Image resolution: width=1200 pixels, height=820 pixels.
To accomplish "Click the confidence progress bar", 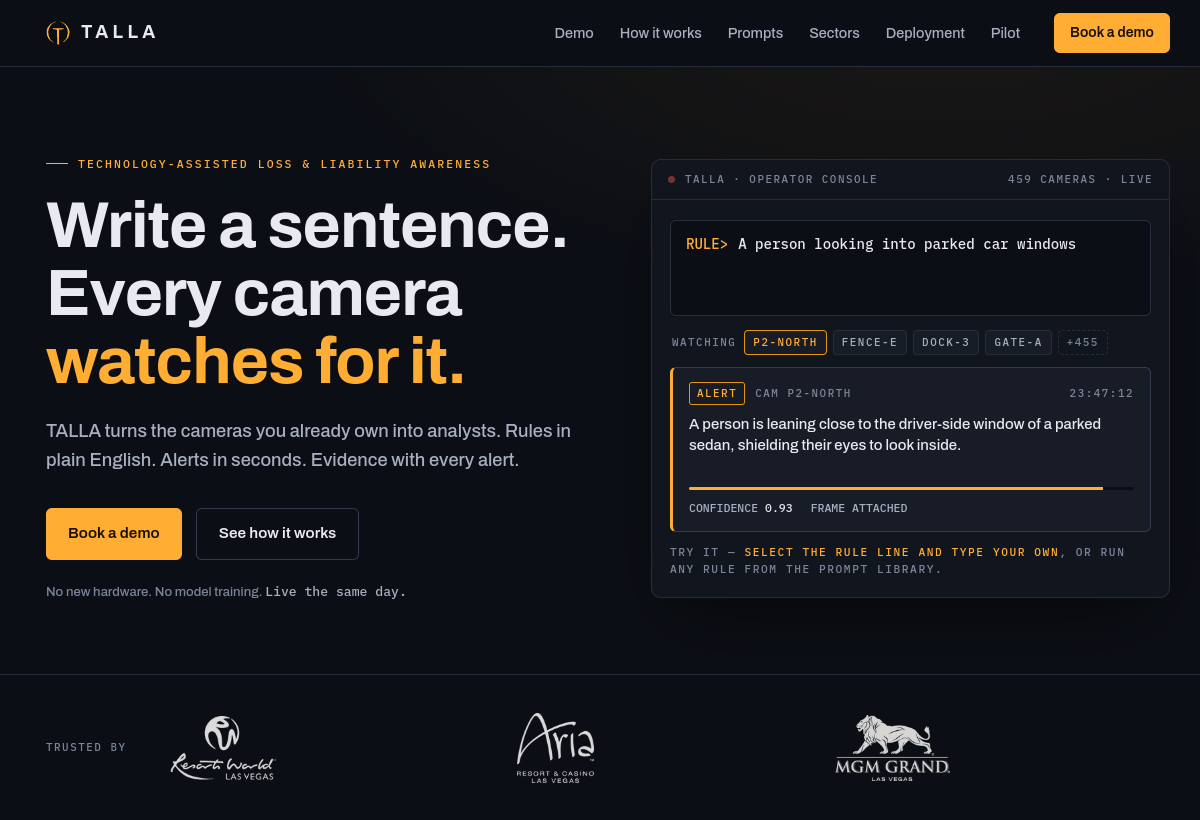I will 911,488.
